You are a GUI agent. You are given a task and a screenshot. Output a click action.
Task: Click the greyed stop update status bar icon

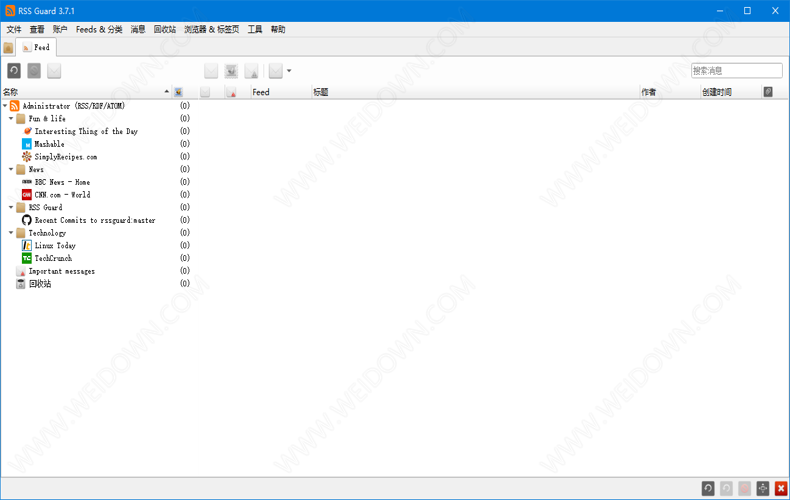pyautogui.click(x=745, y=488)
